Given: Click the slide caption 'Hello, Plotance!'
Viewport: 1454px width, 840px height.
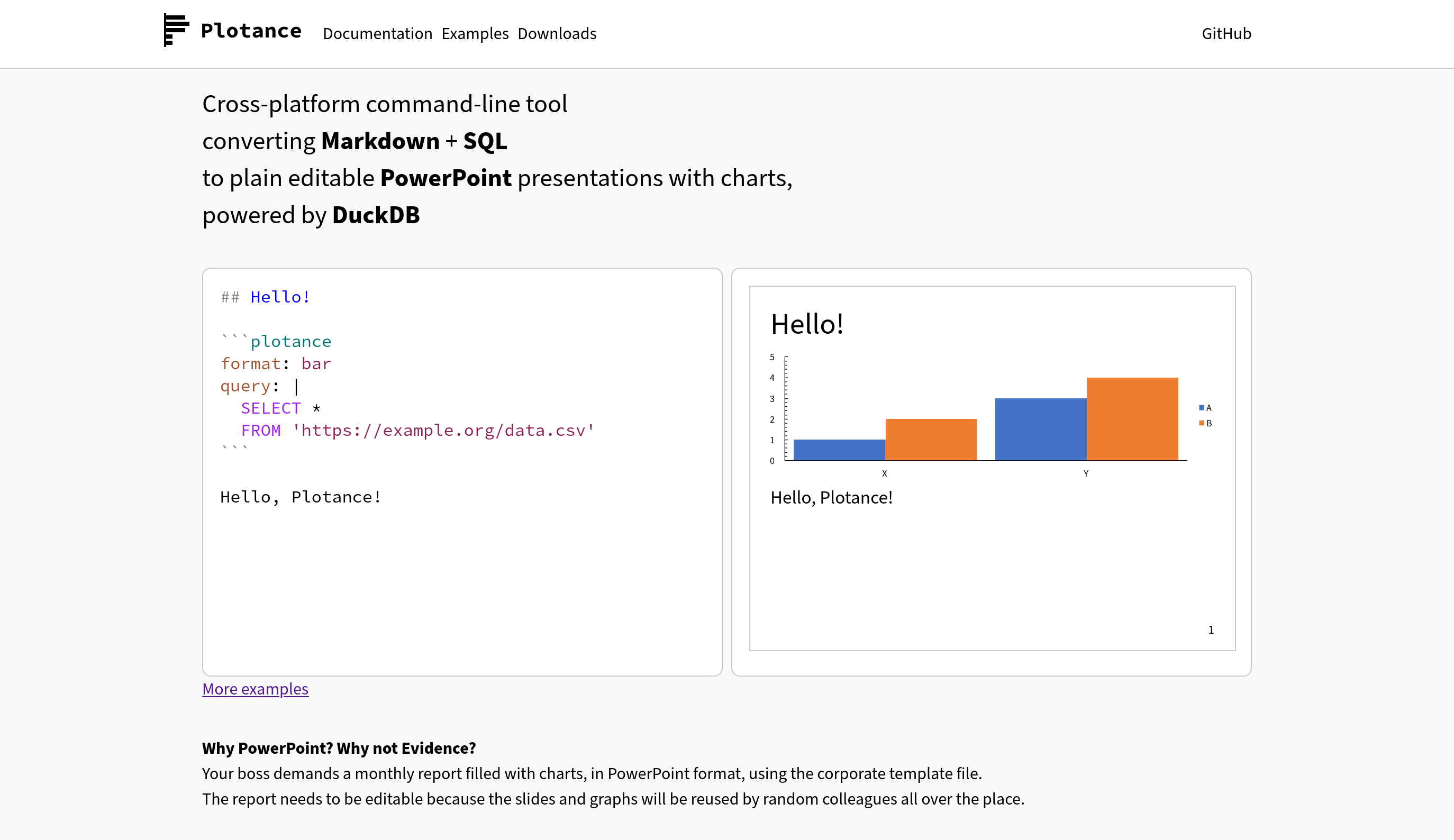Looking at the screenshot, I should pyautogui.click(x=831, y=497).
